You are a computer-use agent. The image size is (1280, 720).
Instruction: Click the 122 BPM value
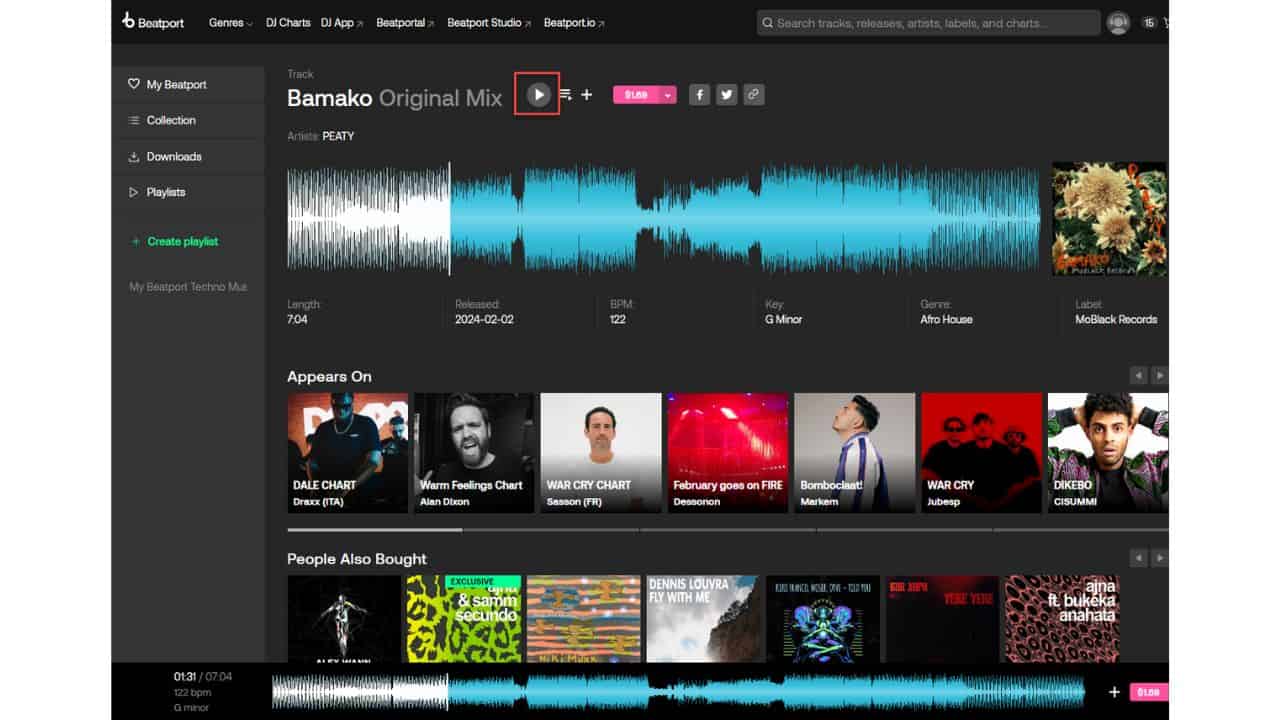[x=618, y=319]
